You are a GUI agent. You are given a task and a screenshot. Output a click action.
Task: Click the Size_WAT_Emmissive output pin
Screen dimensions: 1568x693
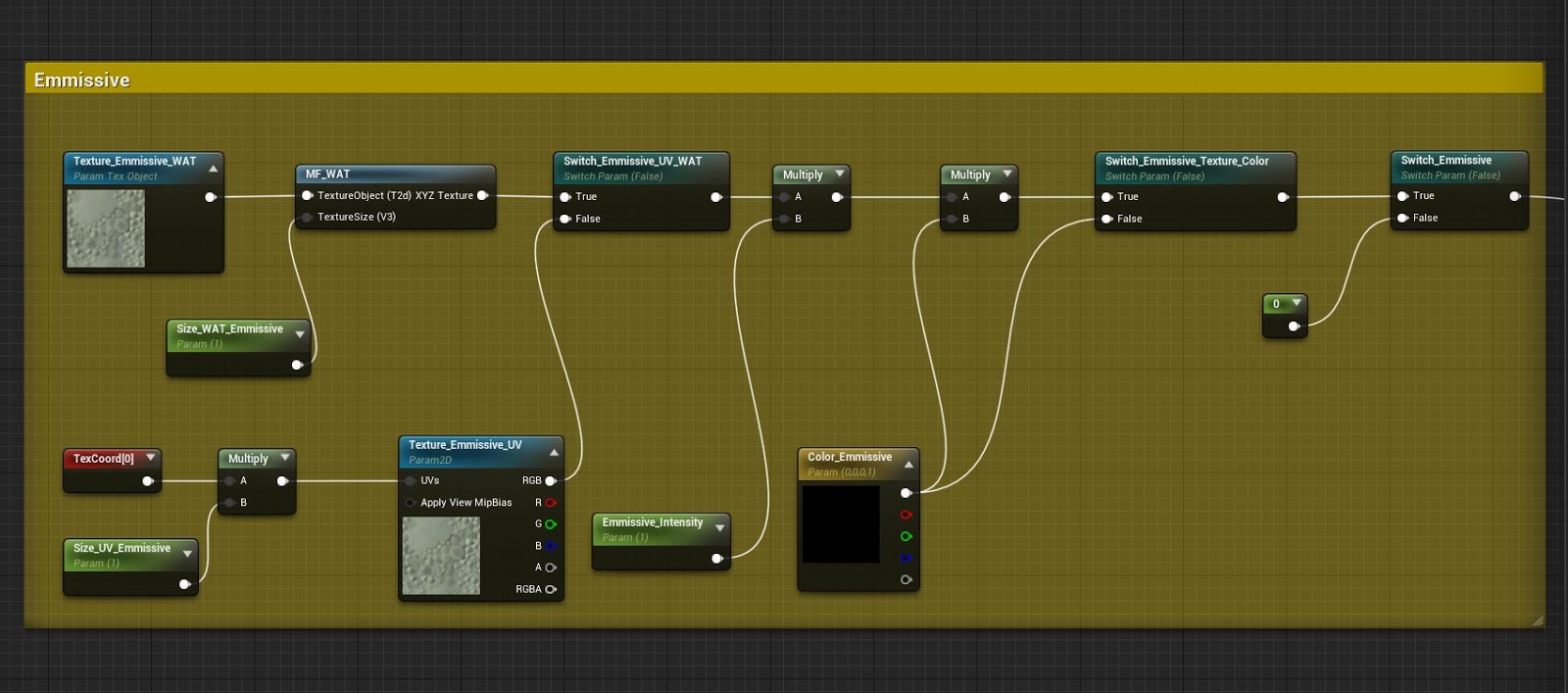297,365
